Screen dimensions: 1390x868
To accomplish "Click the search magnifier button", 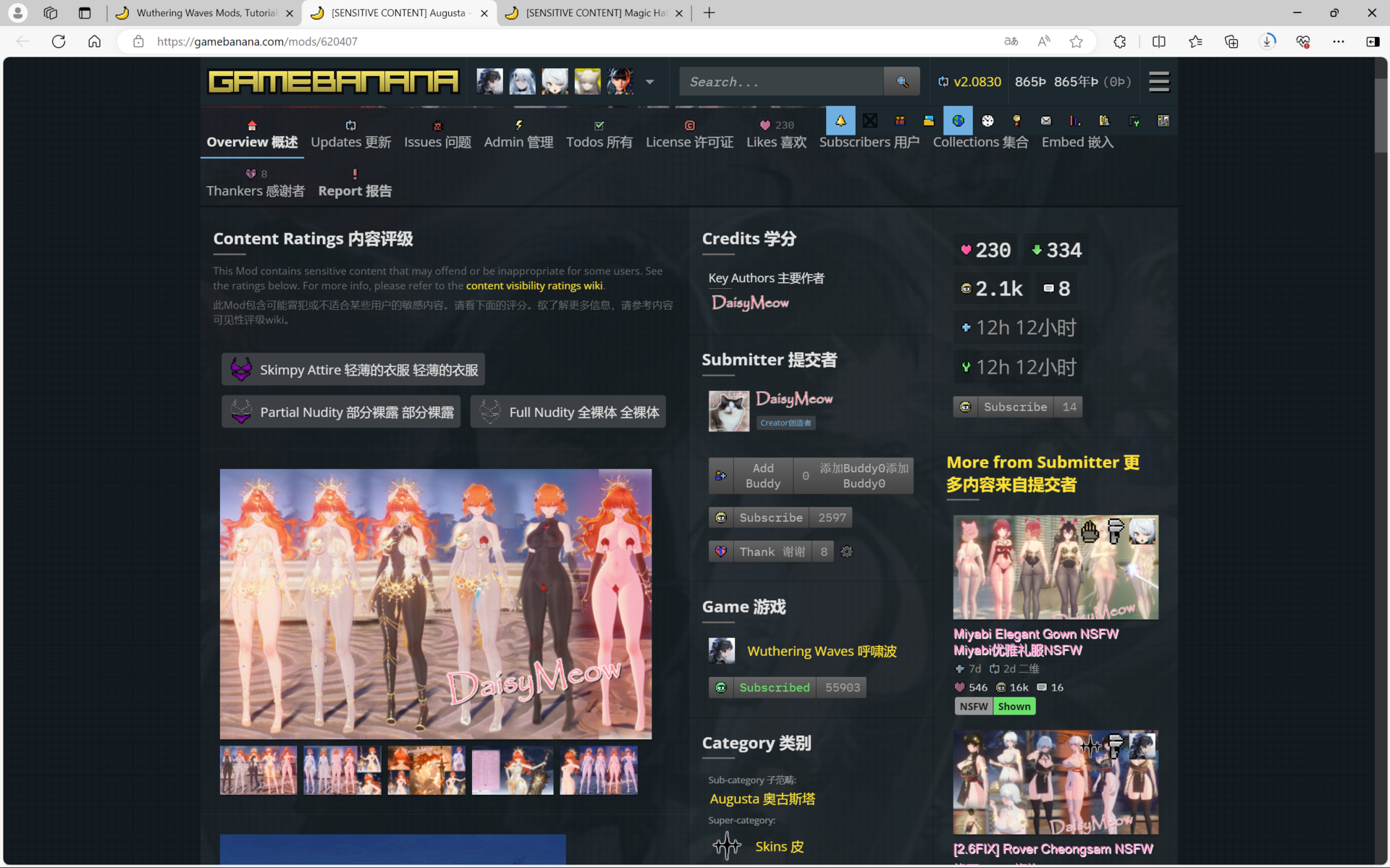I will click(x=902, y=82).
